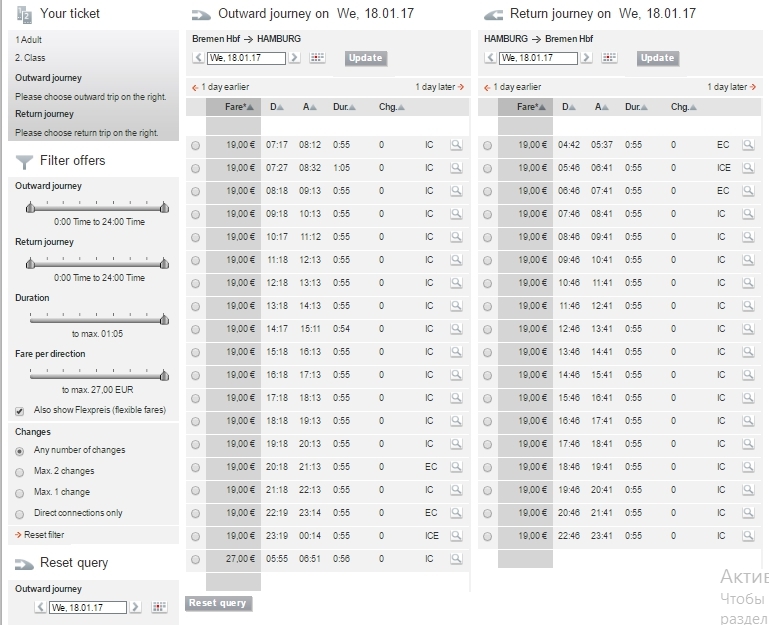Show details for the 23:19 ICE outward train
The height and width of the screenshot is (625, 769).
[456, 536]
